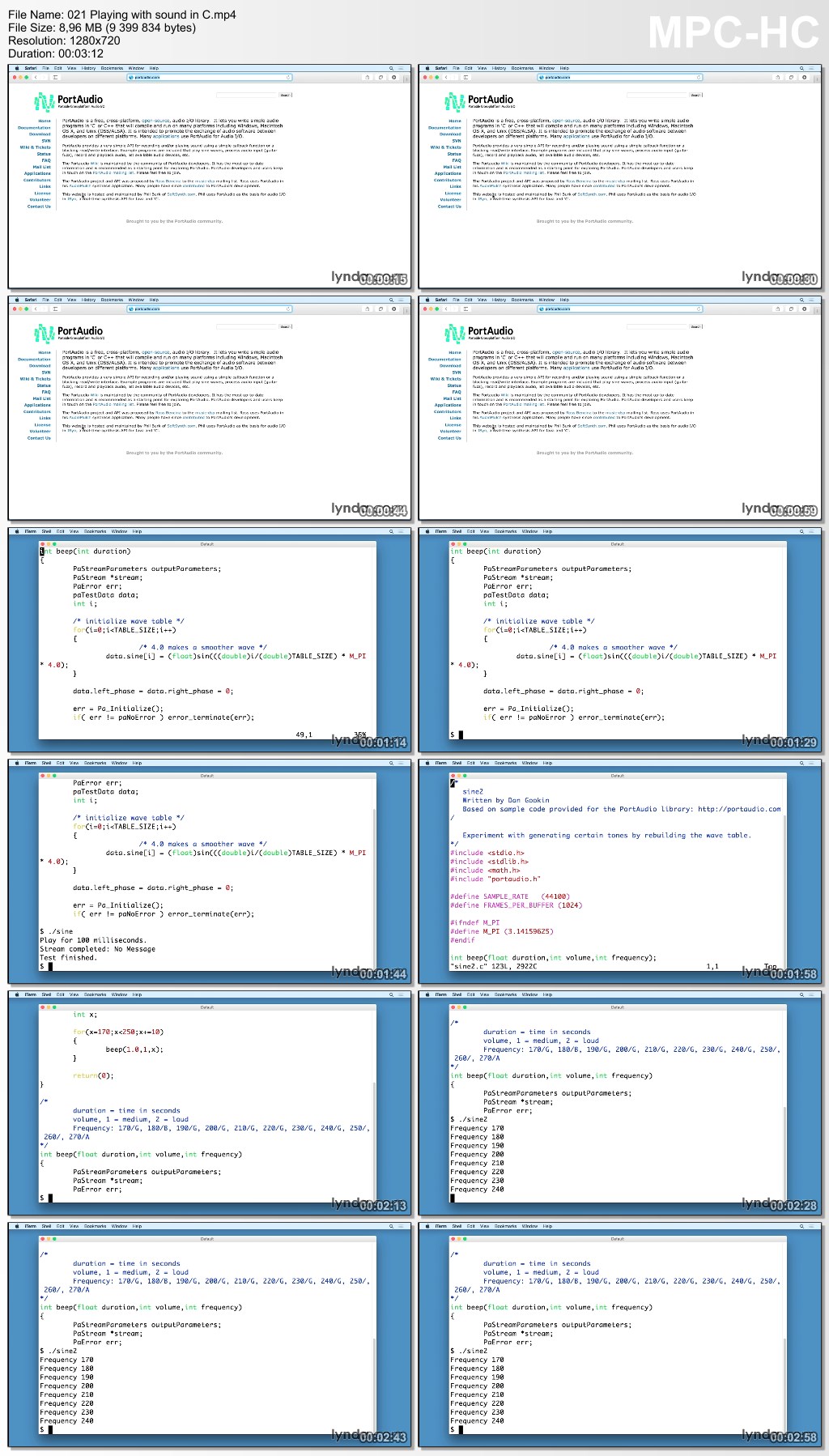Open the video thumbnail stamped 00:01:29

(620, 640)
